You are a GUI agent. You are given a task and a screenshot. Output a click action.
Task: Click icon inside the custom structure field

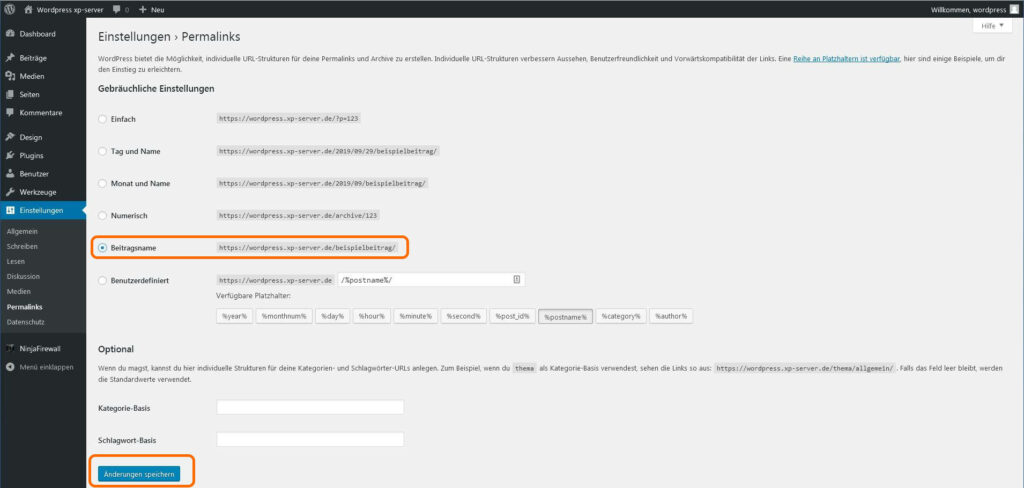click(x=517, y=280)
